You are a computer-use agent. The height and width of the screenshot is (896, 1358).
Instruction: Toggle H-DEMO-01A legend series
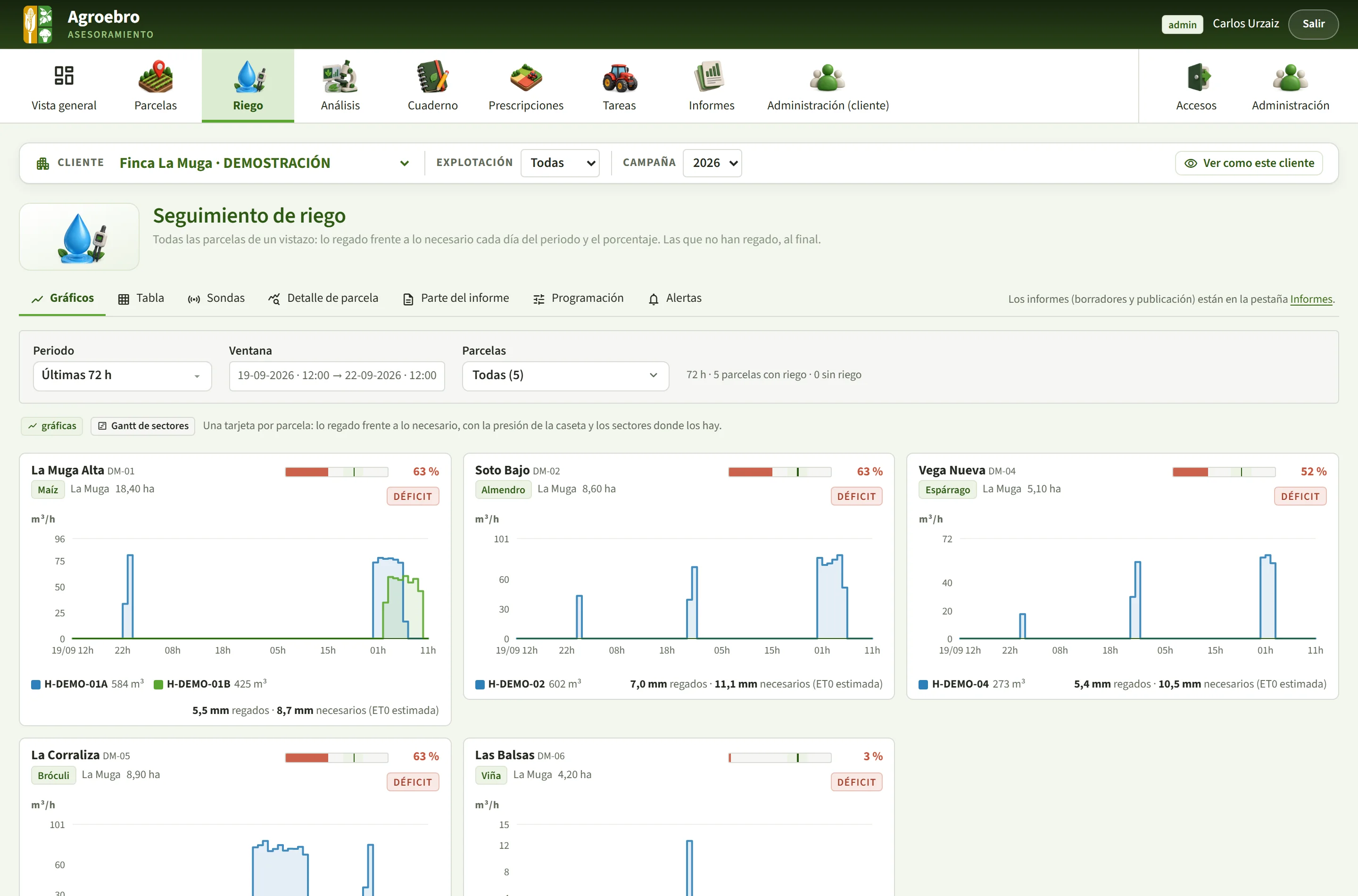point(87,684)
